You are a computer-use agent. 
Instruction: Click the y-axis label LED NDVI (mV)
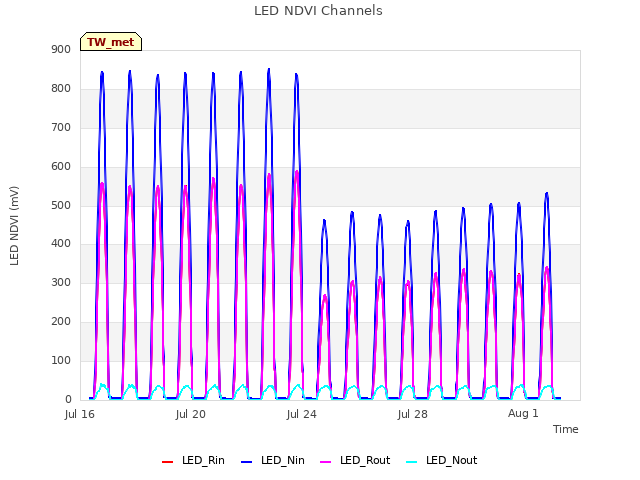14,226
